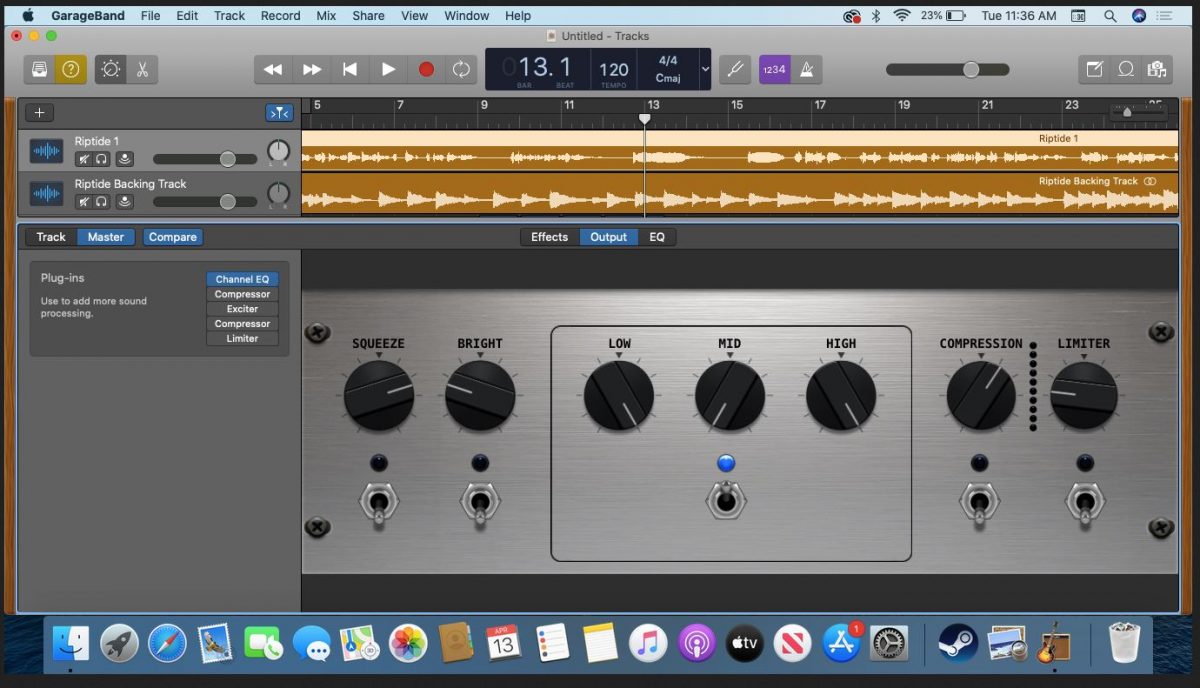Open the Mix menu

tap(324, 15)
